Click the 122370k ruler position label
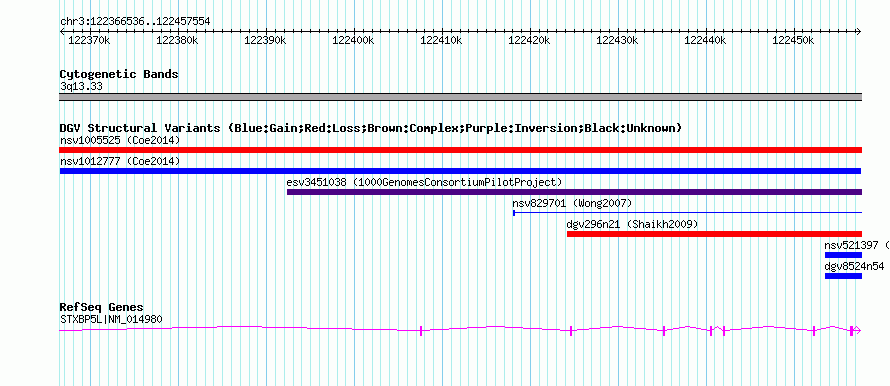890x386 pixels. coord(89,40)
